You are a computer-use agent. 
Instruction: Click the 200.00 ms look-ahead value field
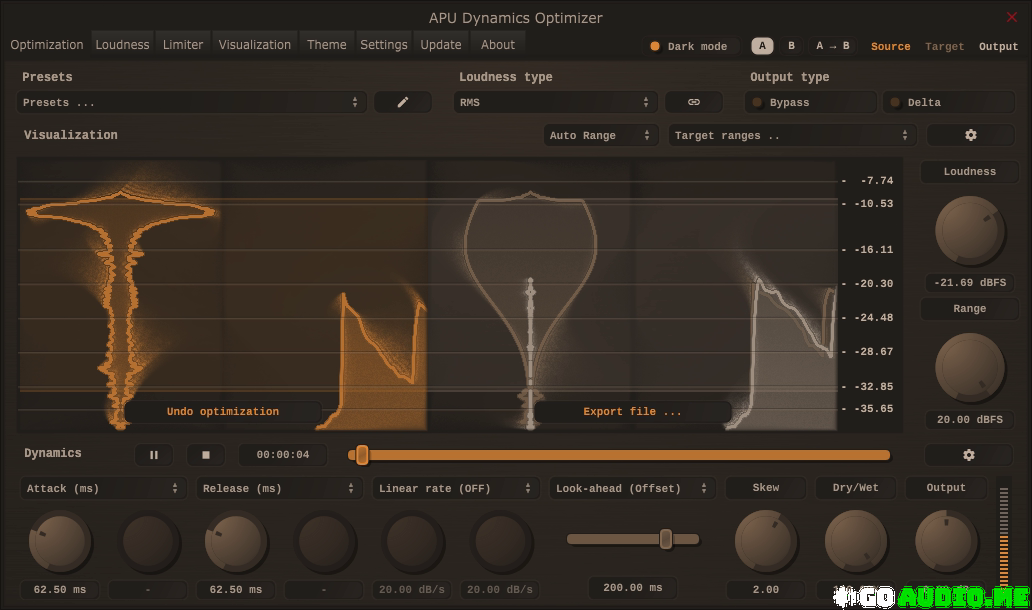pos(632,588)
